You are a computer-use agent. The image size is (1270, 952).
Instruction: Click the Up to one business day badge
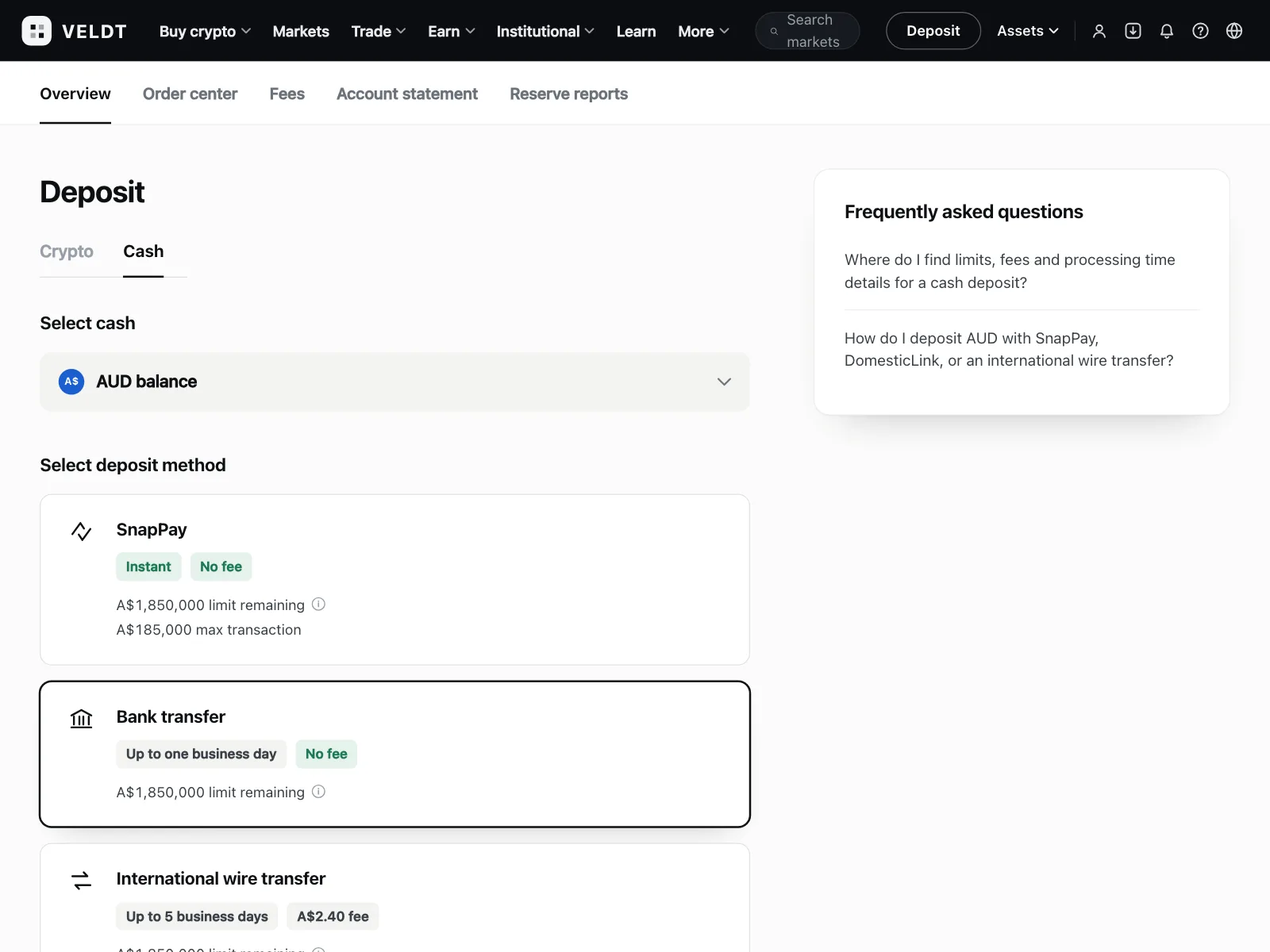(202, 754)
